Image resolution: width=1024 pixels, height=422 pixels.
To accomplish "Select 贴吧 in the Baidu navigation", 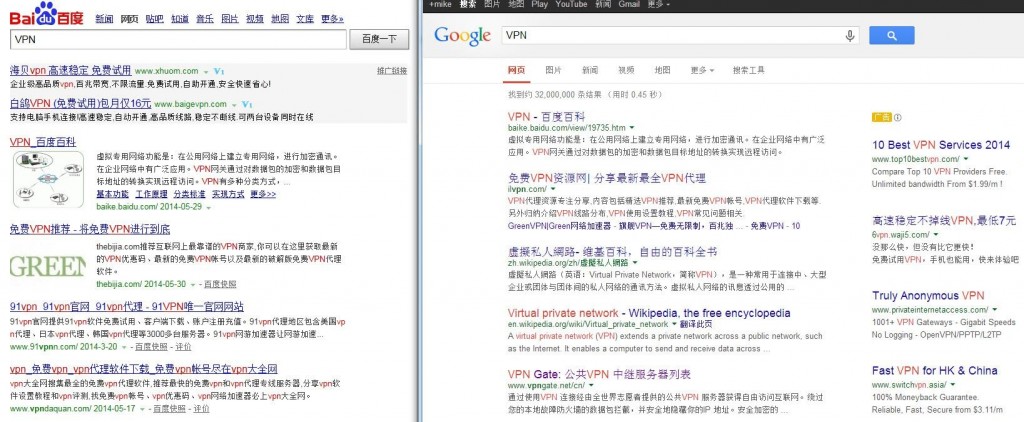I will 155,19.
